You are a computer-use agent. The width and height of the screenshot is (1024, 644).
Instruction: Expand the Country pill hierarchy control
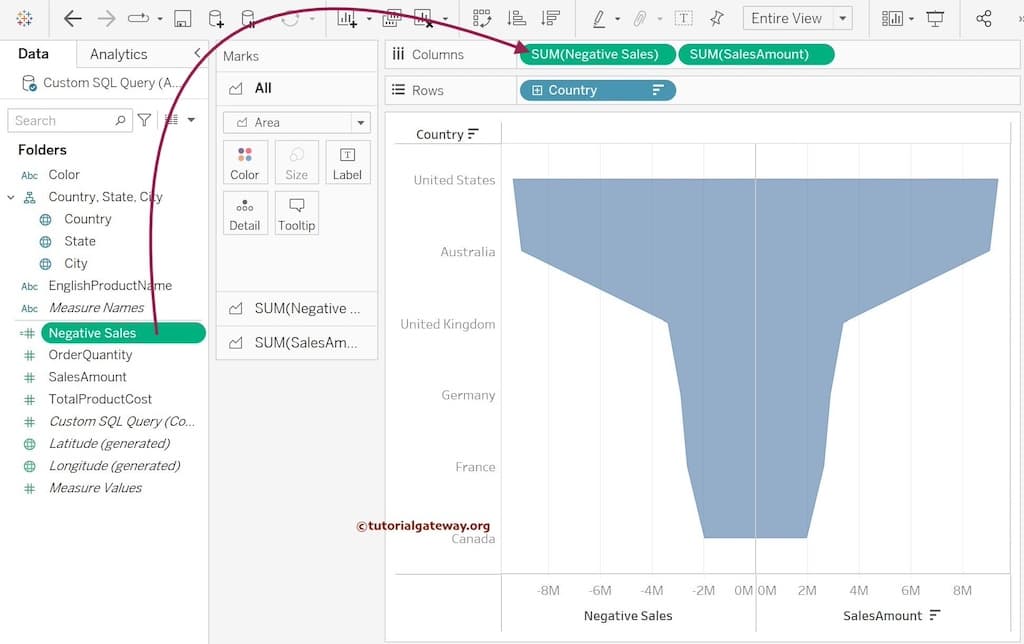coord(538,90)
